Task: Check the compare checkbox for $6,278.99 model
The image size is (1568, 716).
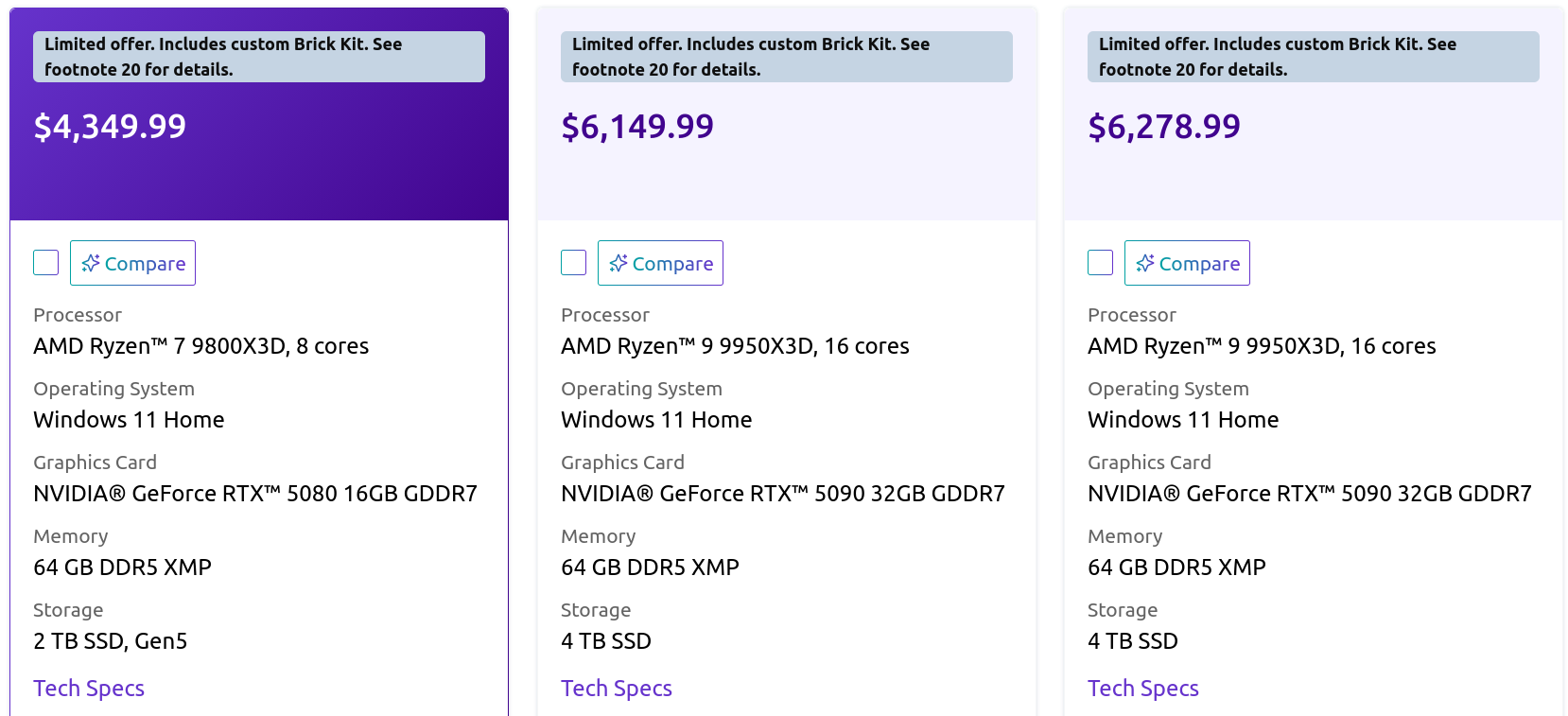Action: coord(1101,263)
